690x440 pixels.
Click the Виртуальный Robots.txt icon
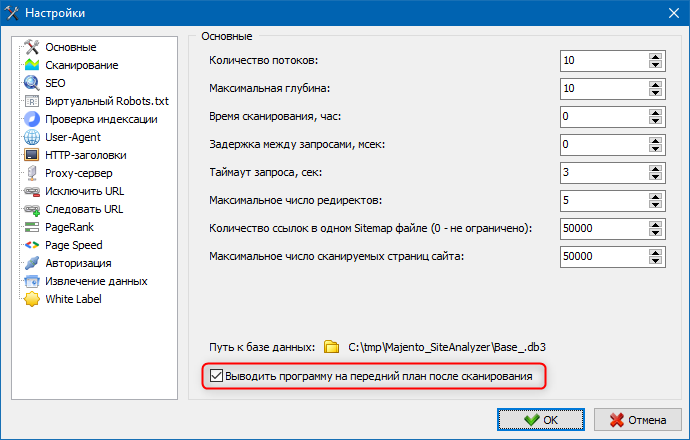pos(32,101)
